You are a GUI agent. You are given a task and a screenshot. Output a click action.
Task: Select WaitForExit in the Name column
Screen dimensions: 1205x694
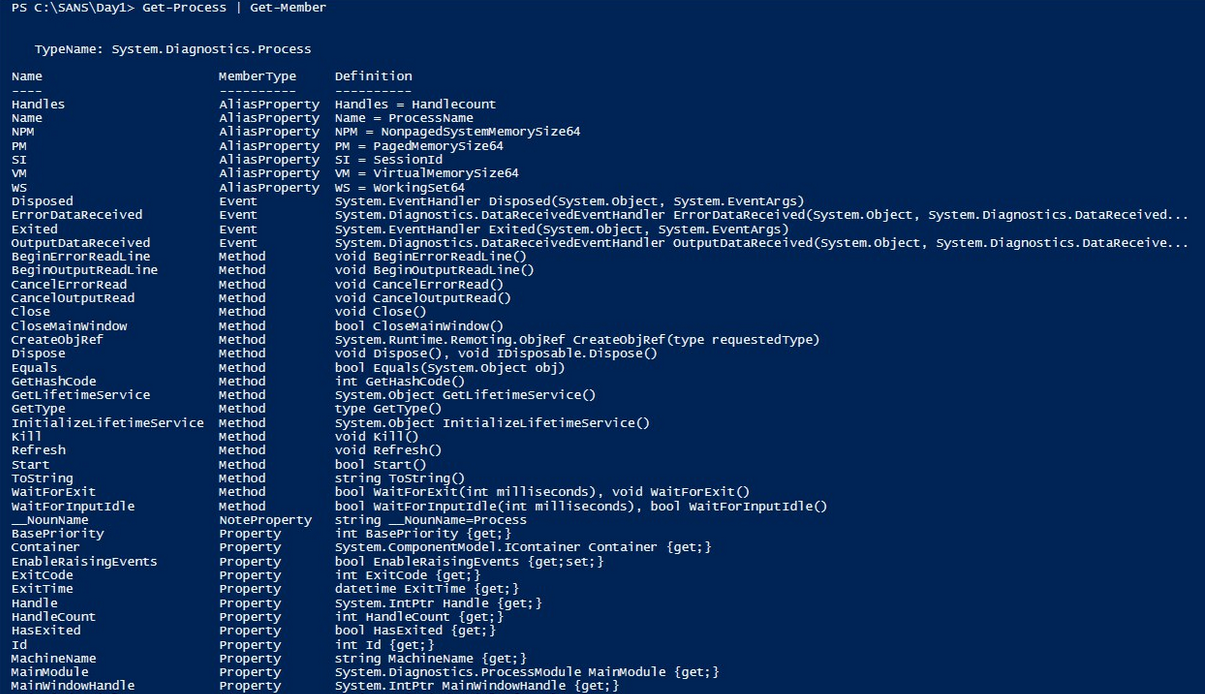(53, 492)
